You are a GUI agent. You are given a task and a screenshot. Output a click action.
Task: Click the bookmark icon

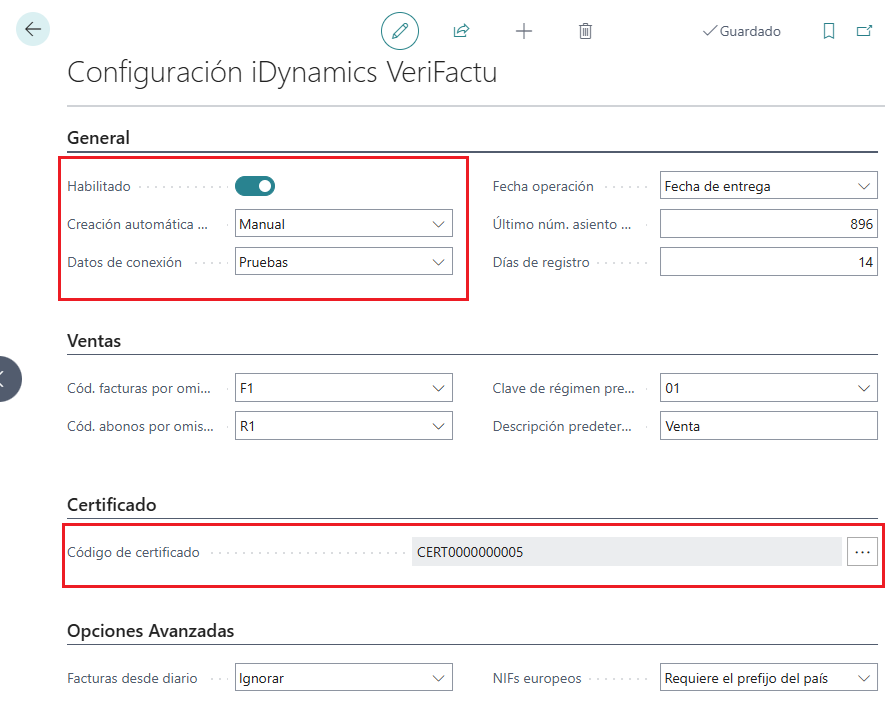pyautogui.click(x=829, y=31)
